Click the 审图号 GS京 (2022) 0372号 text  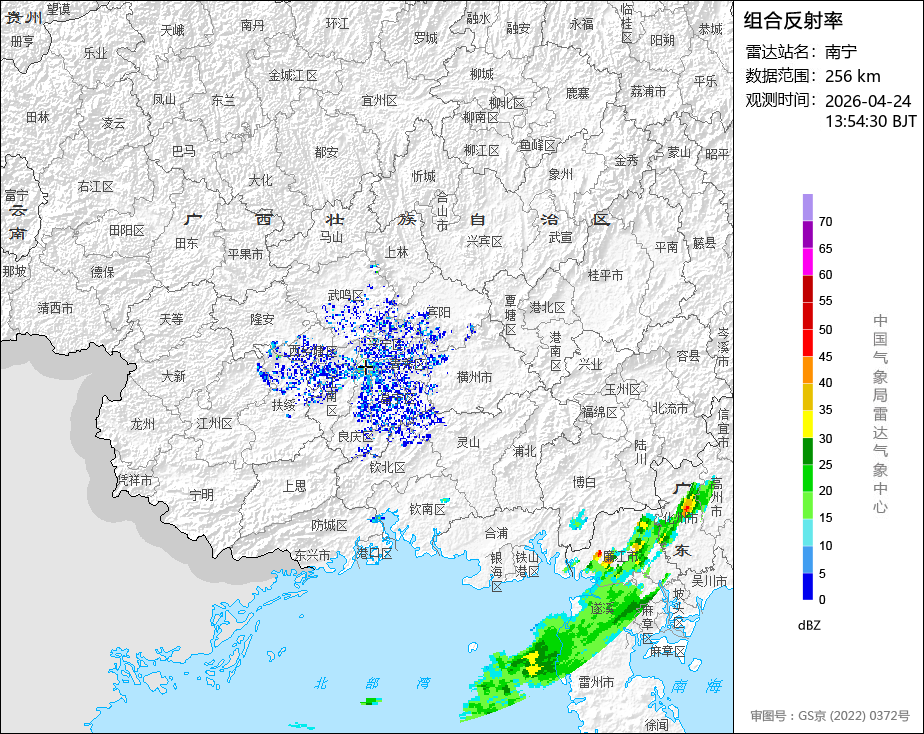pos(830,716)
